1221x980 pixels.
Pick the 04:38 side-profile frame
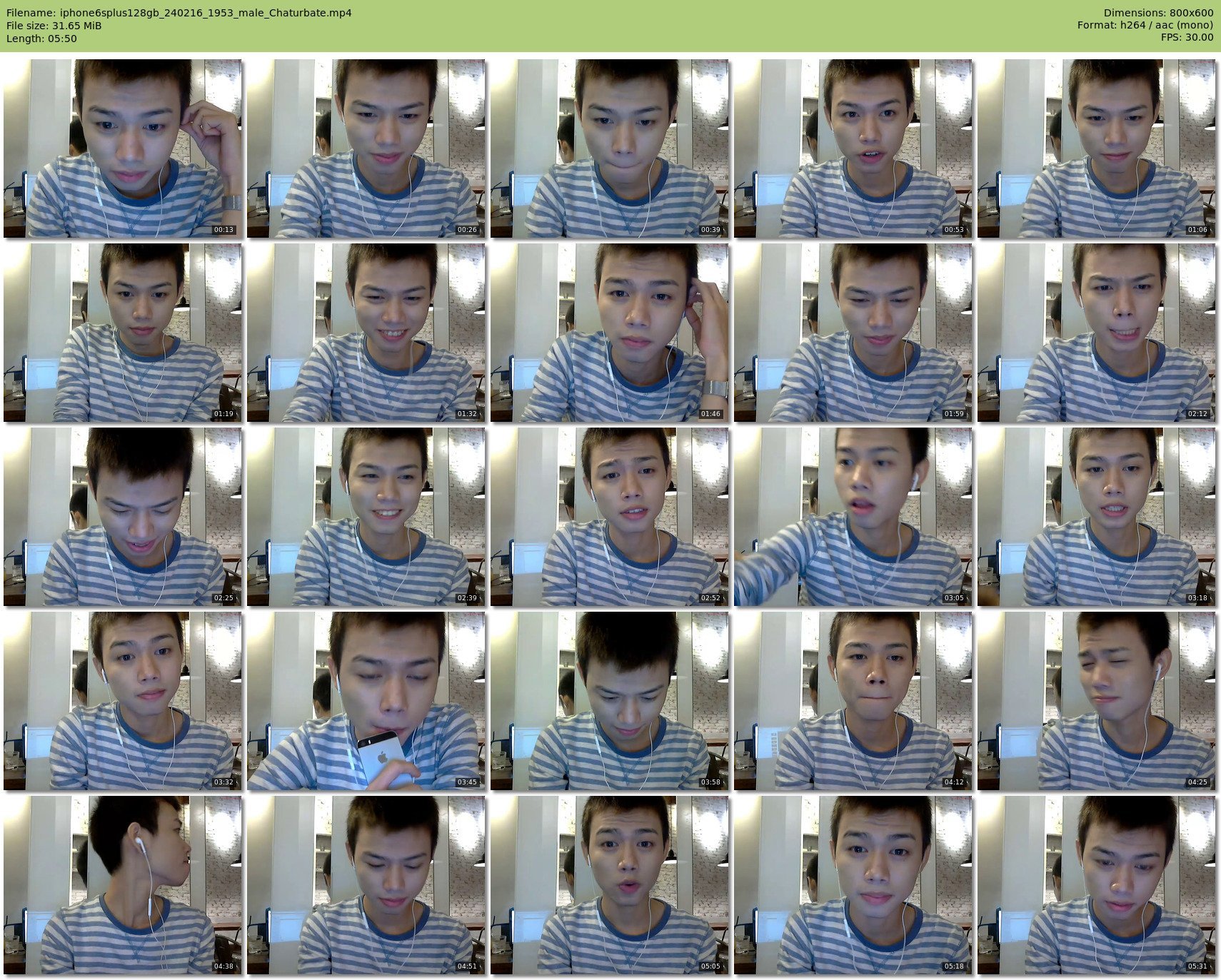click(x=122, y=885)
